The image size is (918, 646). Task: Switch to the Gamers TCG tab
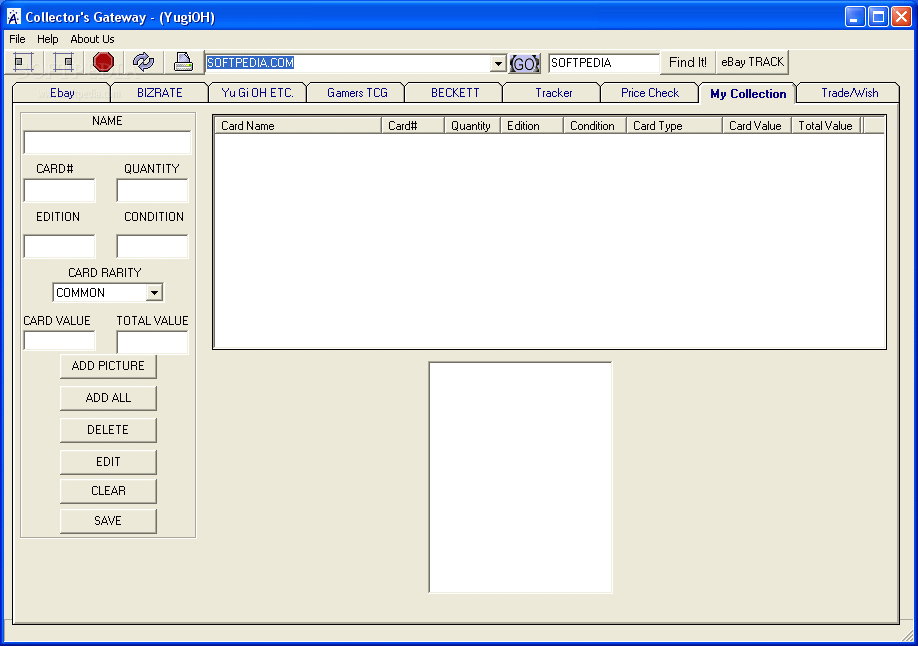point(357,93)
